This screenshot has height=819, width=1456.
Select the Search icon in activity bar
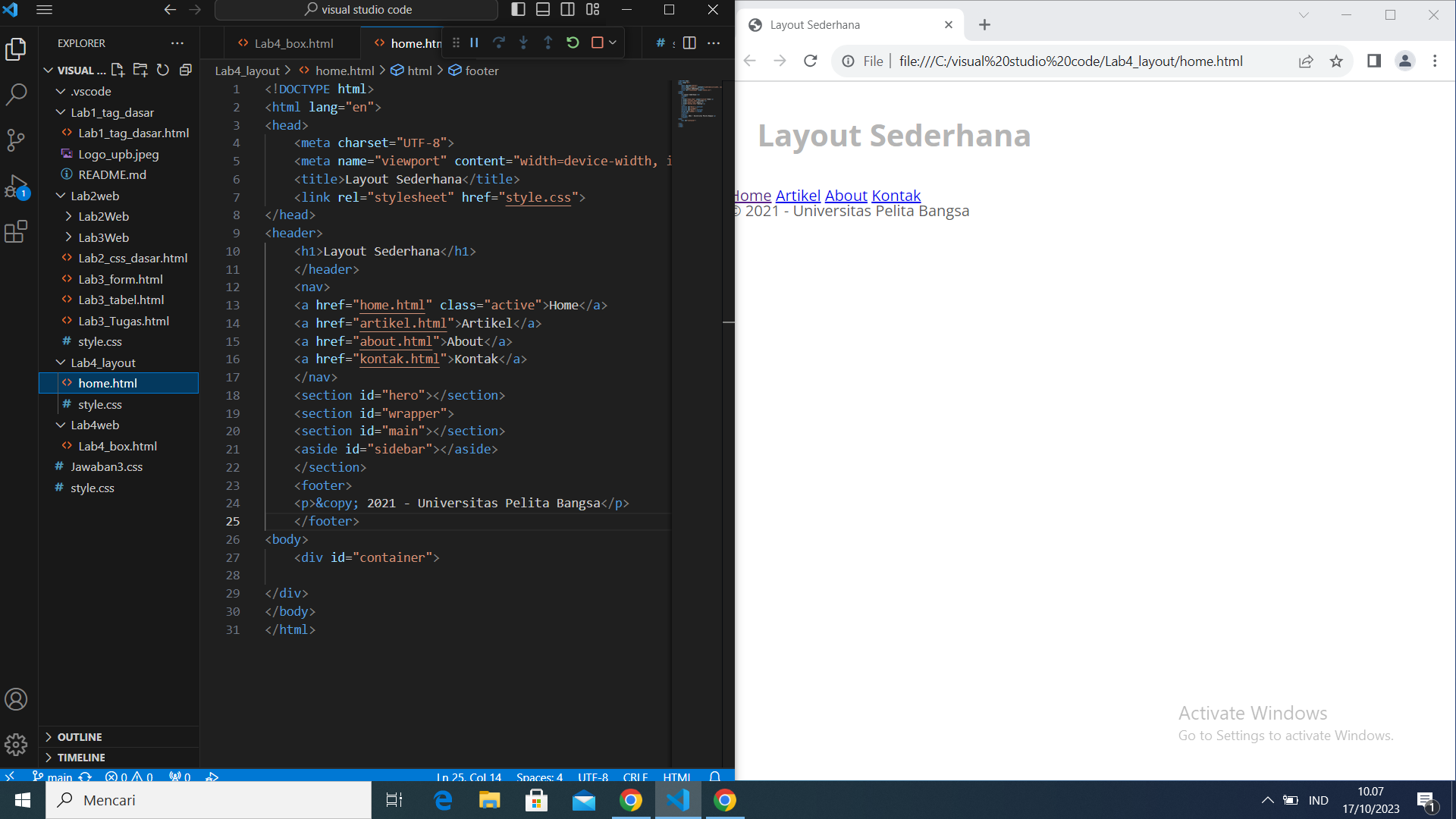click(x=16, y=94)
